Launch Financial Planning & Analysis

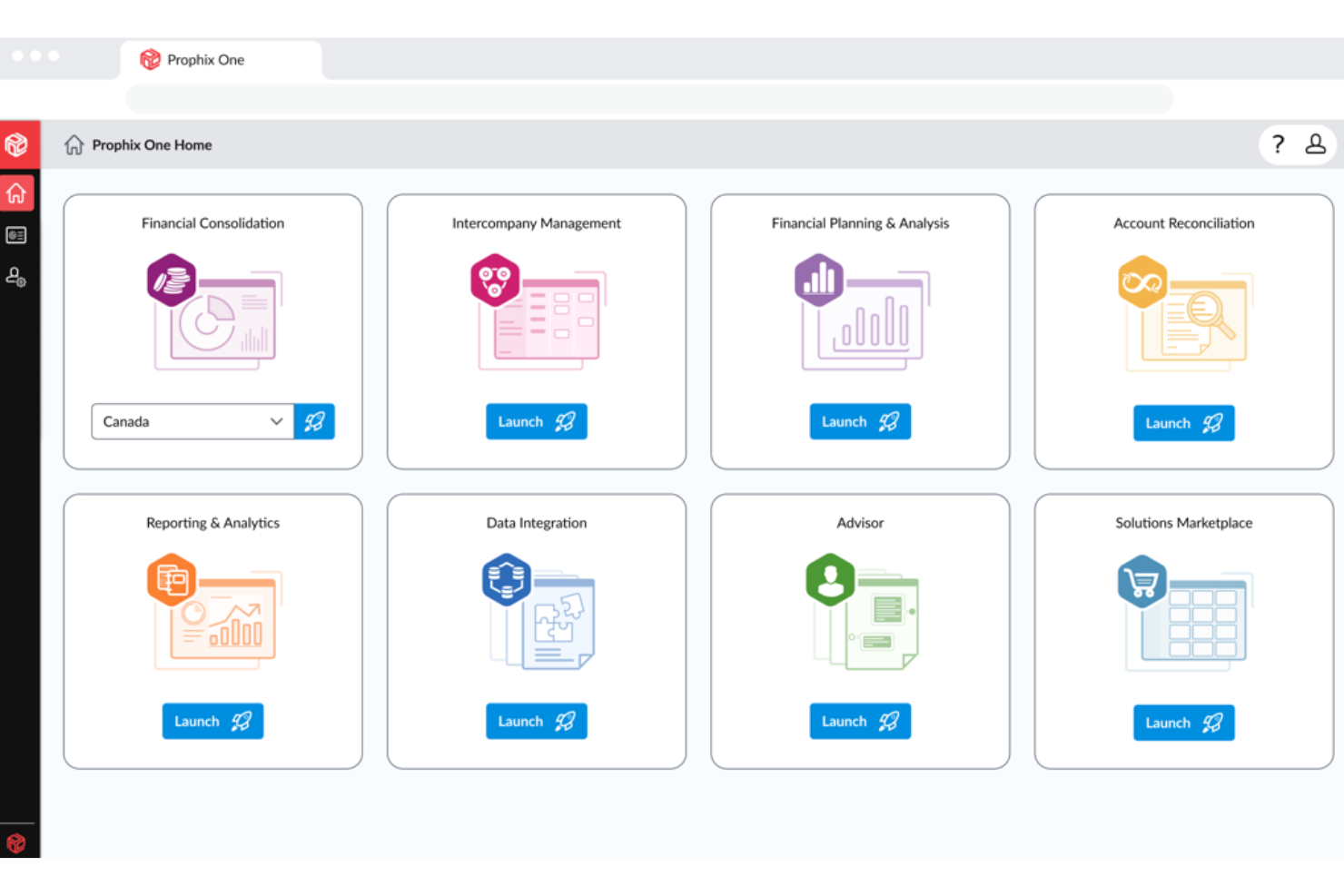[x=860, y=421]
